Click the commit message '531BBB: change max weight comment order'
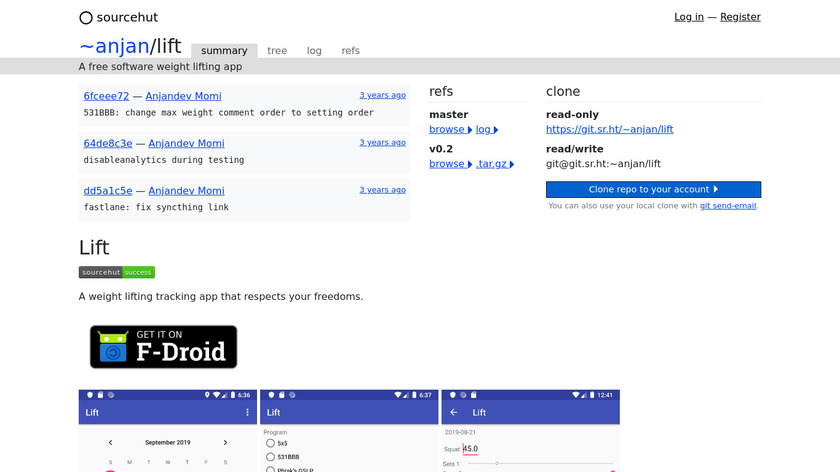 [228, 113]
